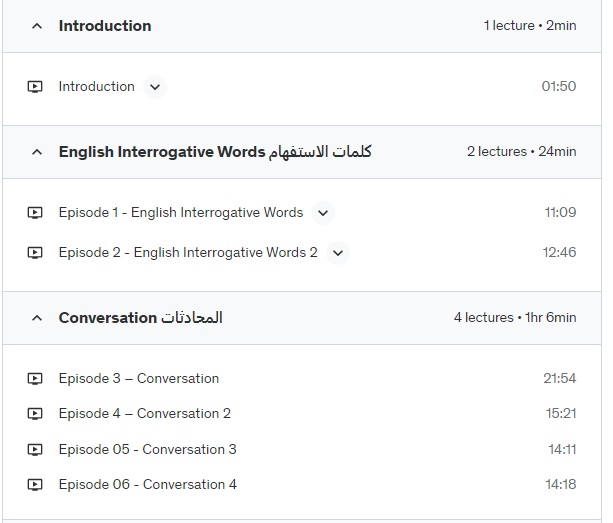This screenshot has width=613, height=523.
Task: Collapse the Conversation section chevron
Action: coord(37,318)
